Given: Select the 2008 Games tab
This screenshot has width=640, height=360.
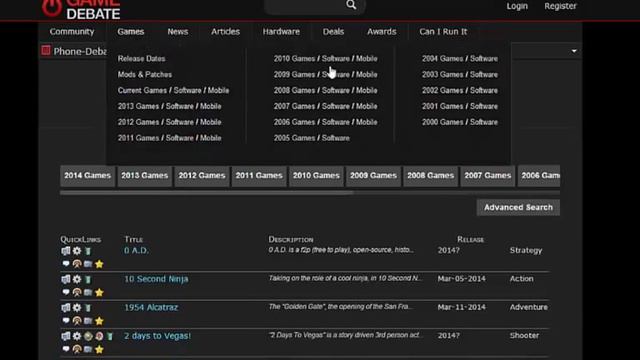Looking at the screenshot, I should 431,176.
